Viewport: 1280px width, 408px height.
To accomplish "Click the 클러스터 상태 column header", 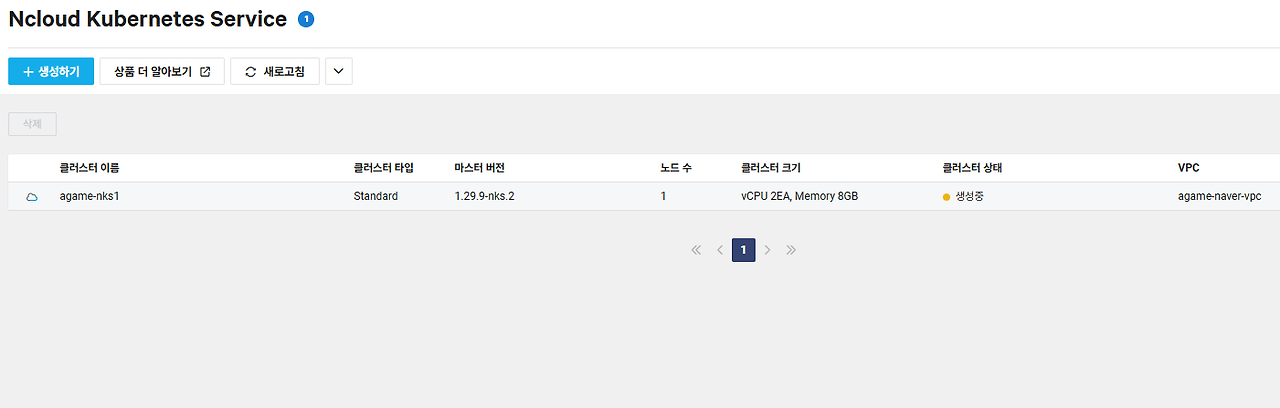I will click(x=972, y=168).
